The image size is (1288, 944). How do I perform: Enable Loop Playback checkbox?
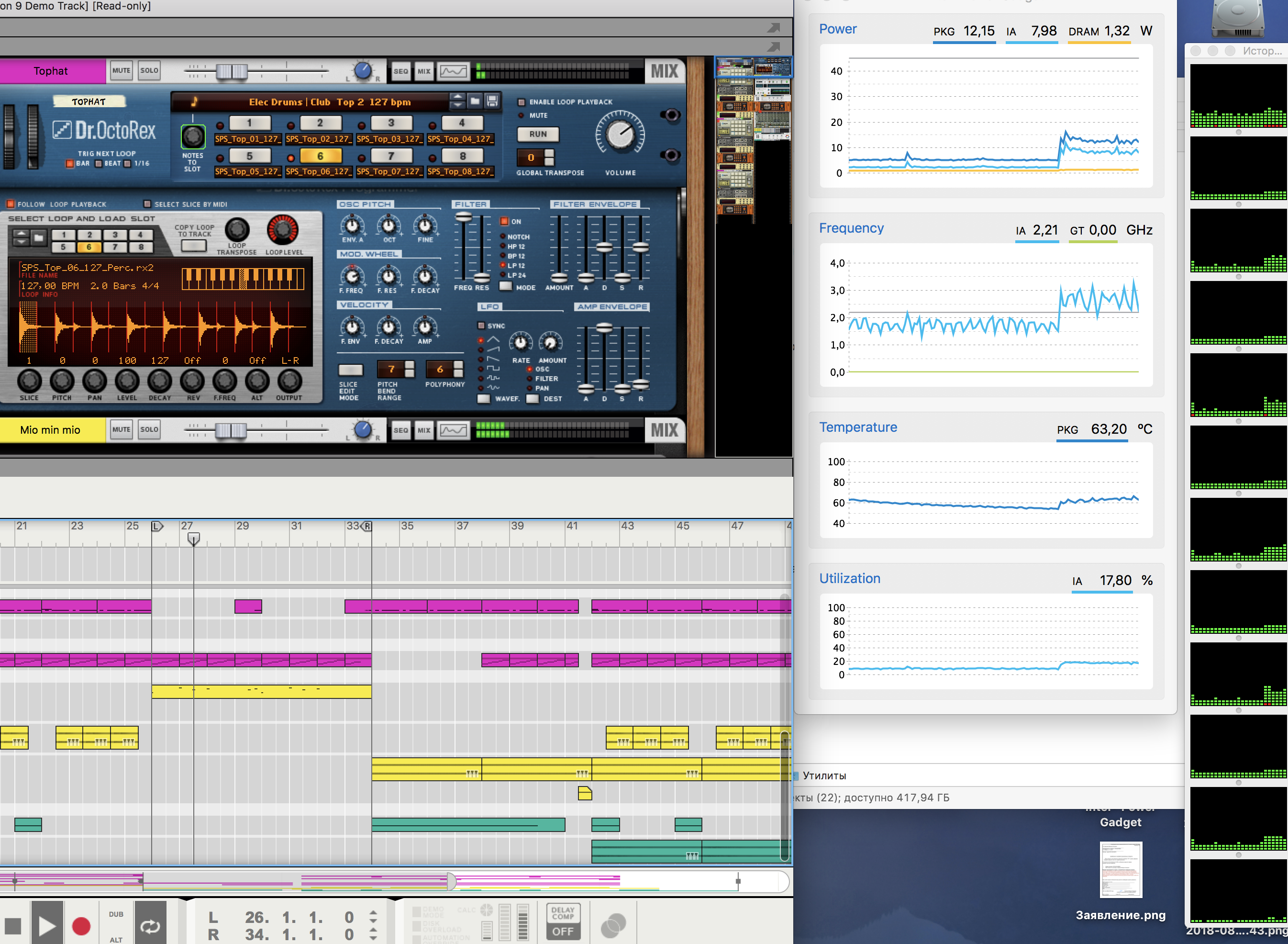[522, 101]
